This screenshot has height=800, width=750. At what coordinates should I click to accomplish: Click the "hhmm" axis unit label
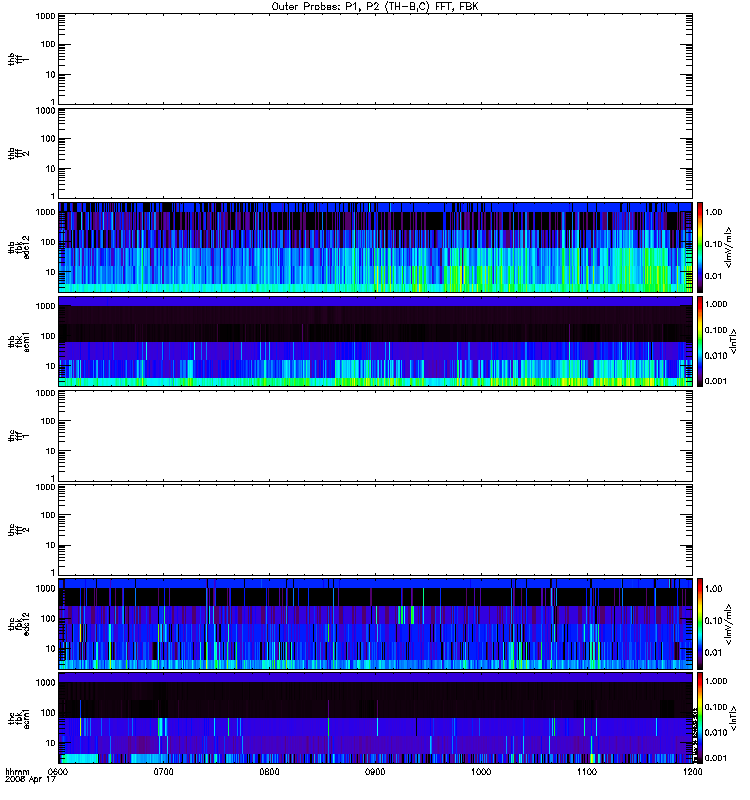tap(17, 772)
